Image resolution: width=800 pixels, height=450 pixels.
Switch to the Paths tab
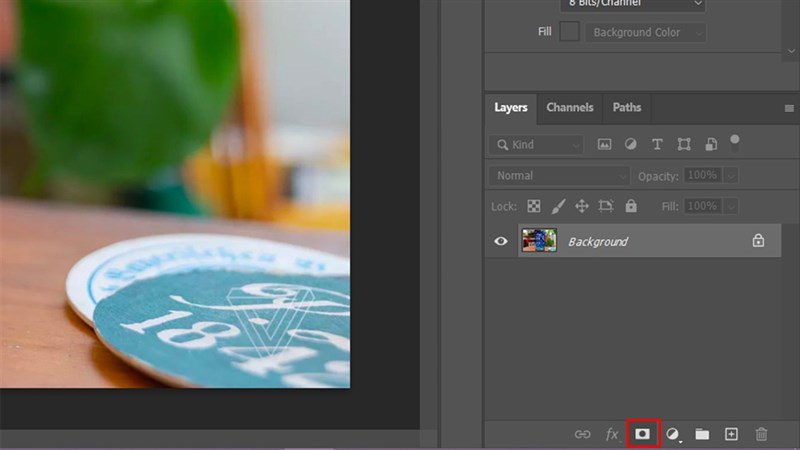627,108
